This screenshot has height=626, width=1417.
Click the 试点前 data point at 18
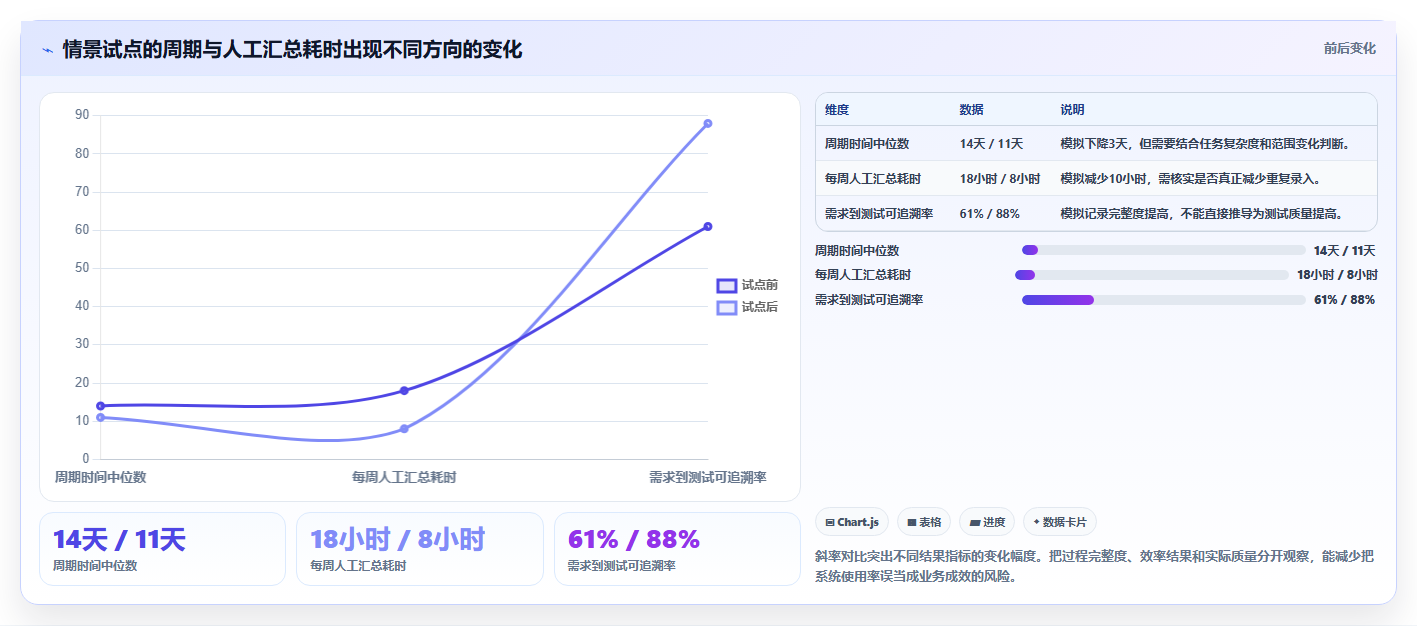(404, 390)
